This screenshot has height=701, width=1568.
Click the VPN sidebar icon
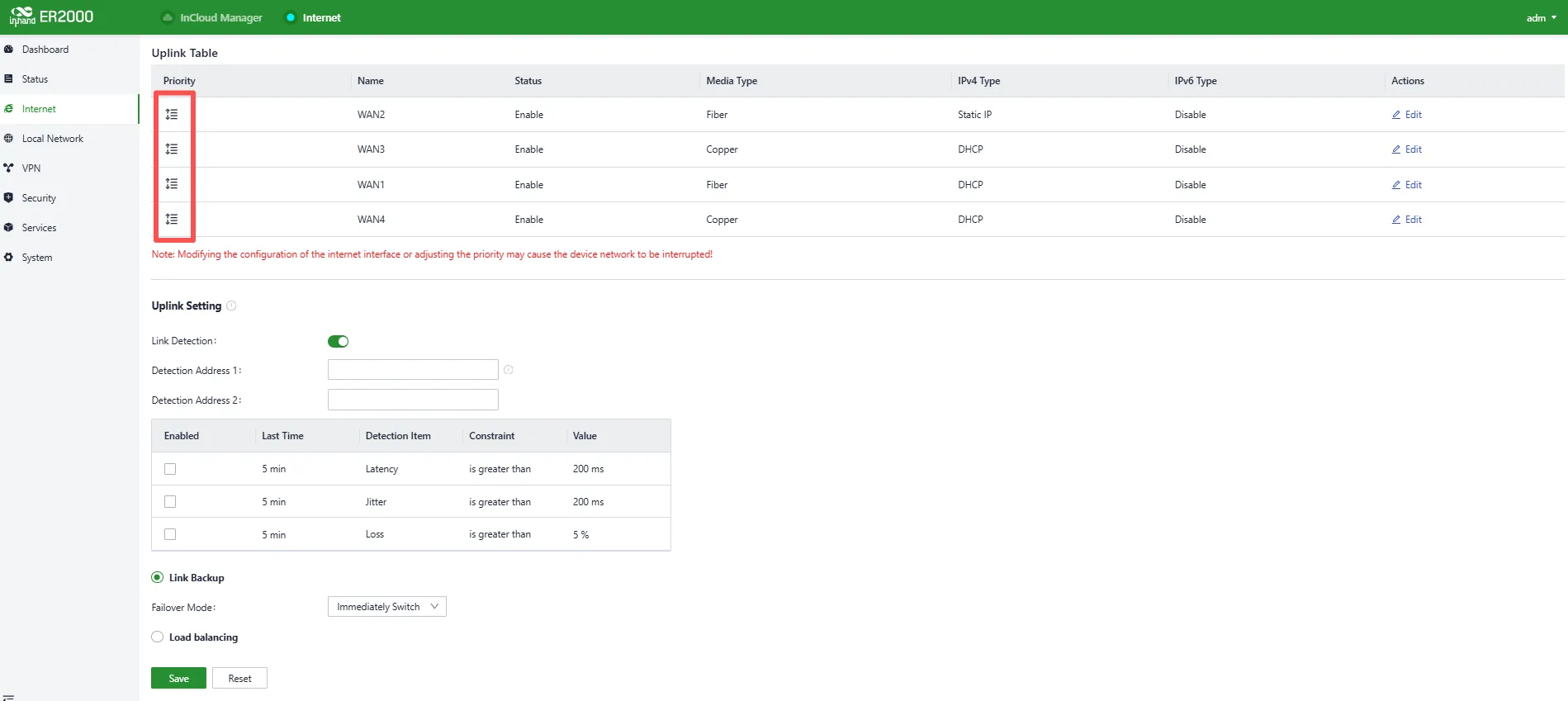pos(8,168)
